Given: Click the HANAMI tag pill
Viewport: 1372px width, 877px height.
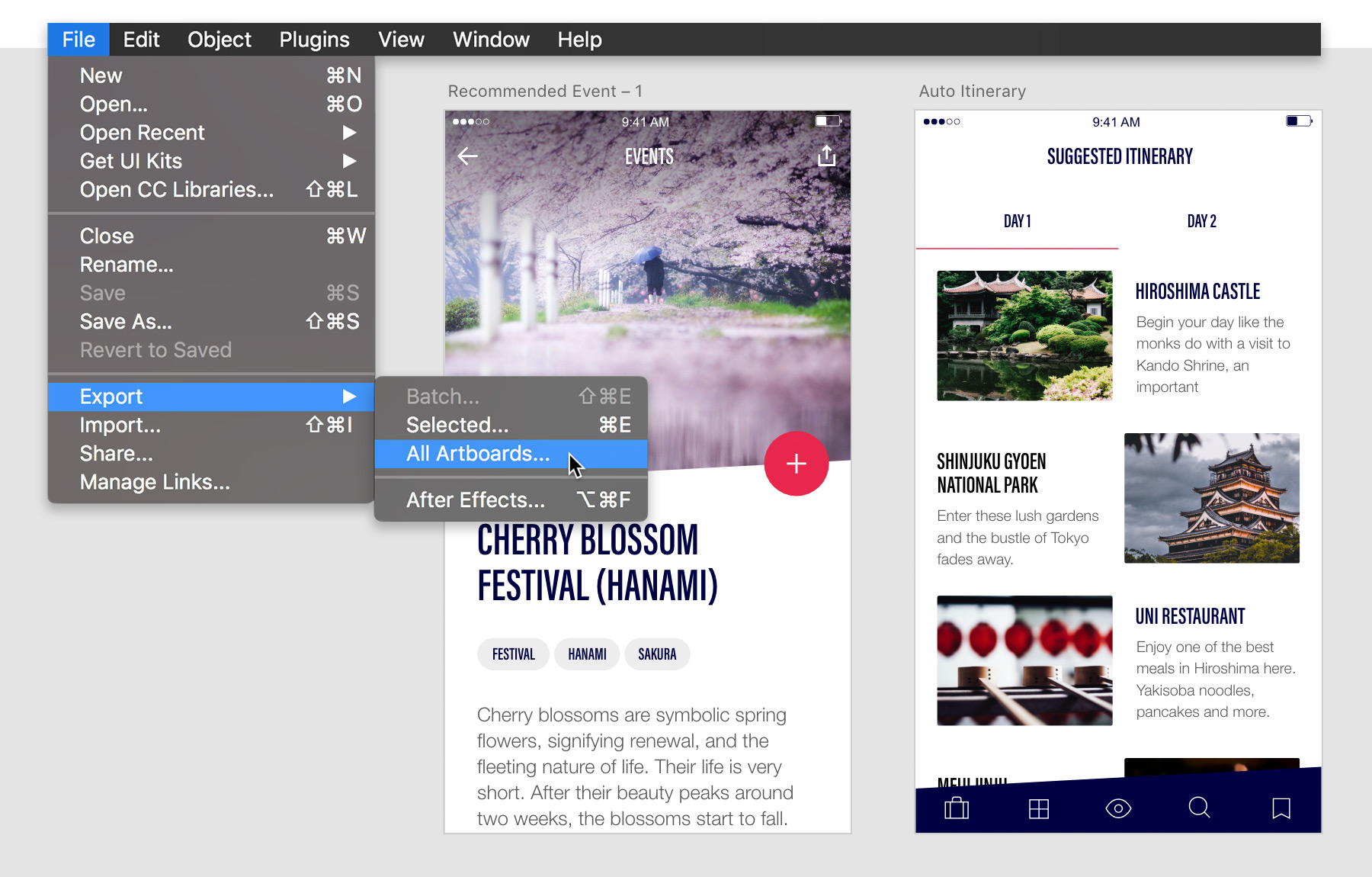Looking at the screenshot, I should point(587,654).
